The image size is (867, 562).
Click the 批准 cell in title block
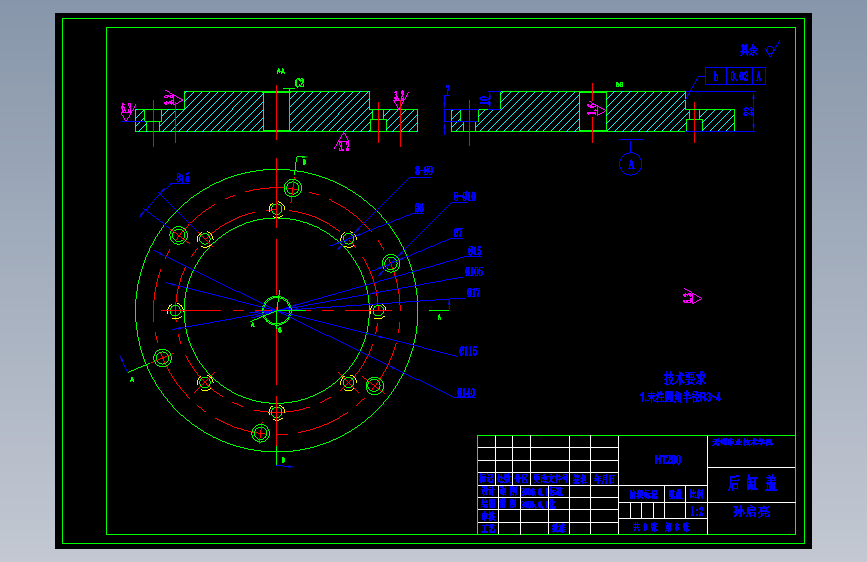click(559, 528)
